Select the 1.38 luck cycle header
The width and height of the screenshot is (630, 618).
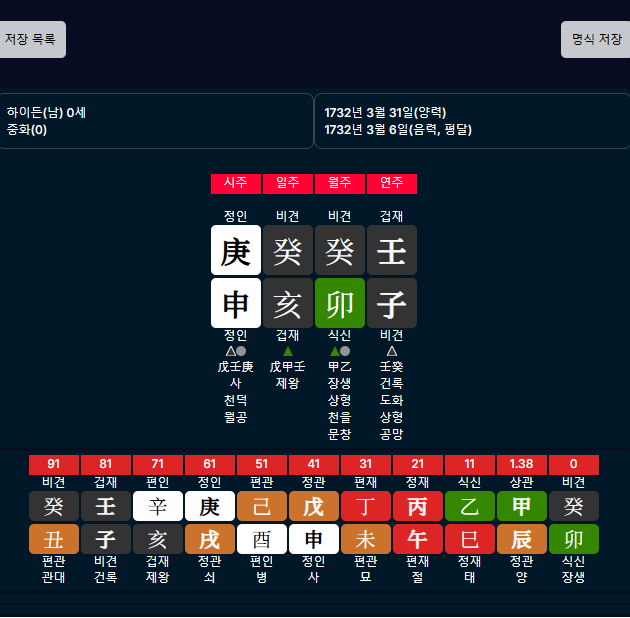pyautogui.click(x=522, y=465)
